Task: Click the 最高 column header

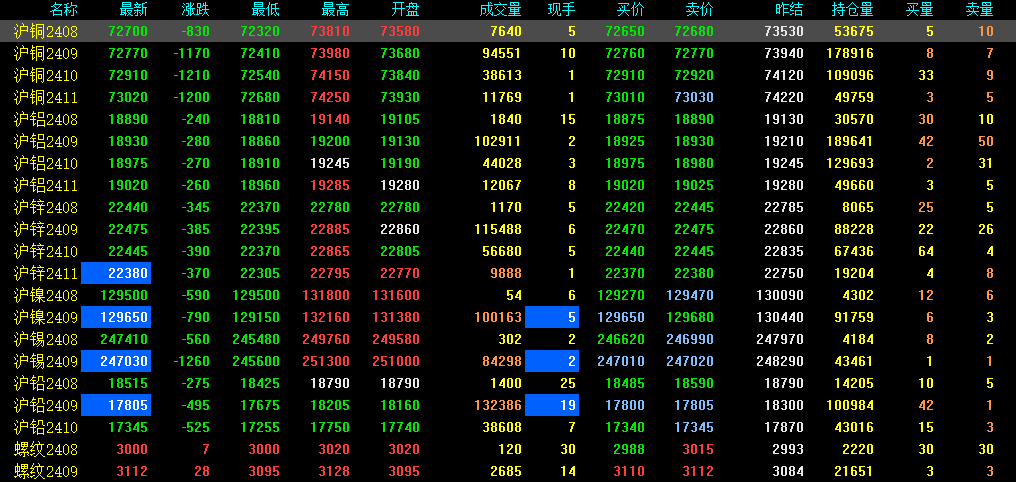Action: (x=336, y=9)
